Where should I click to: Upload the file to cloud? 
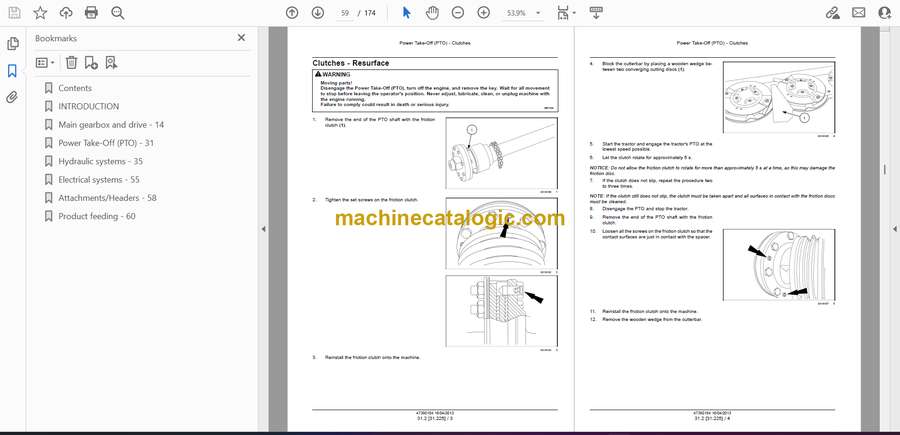pos(66,13)
